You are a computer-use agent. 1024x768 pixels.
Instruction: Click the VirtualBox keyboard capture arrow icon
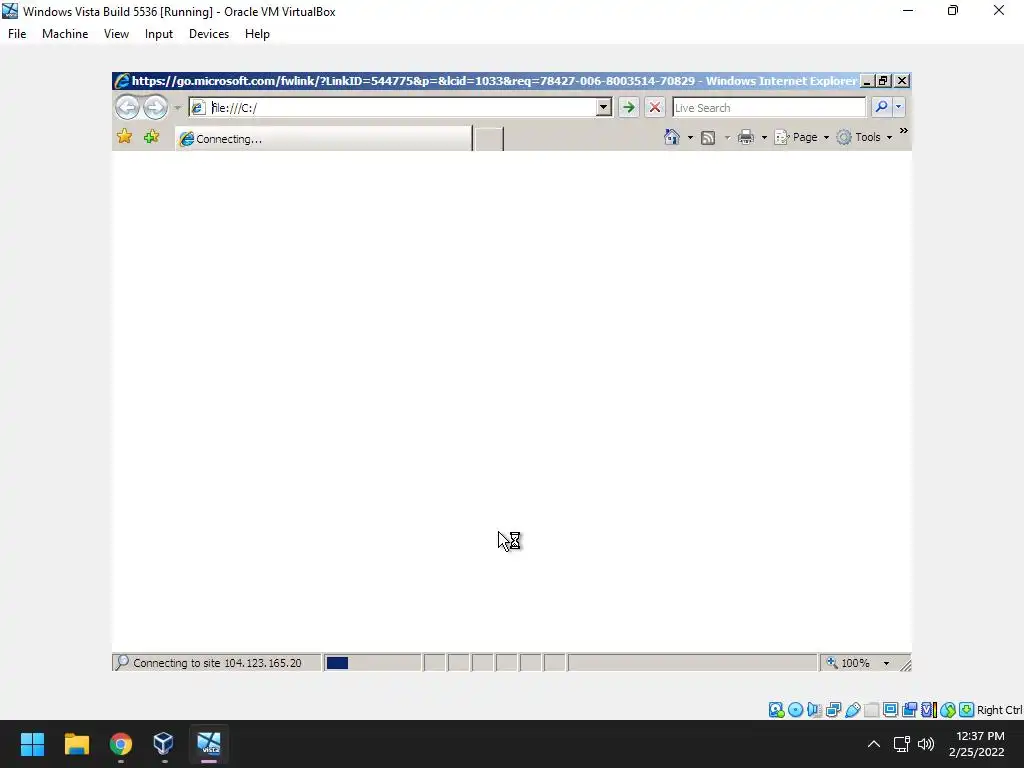point(967,710)
